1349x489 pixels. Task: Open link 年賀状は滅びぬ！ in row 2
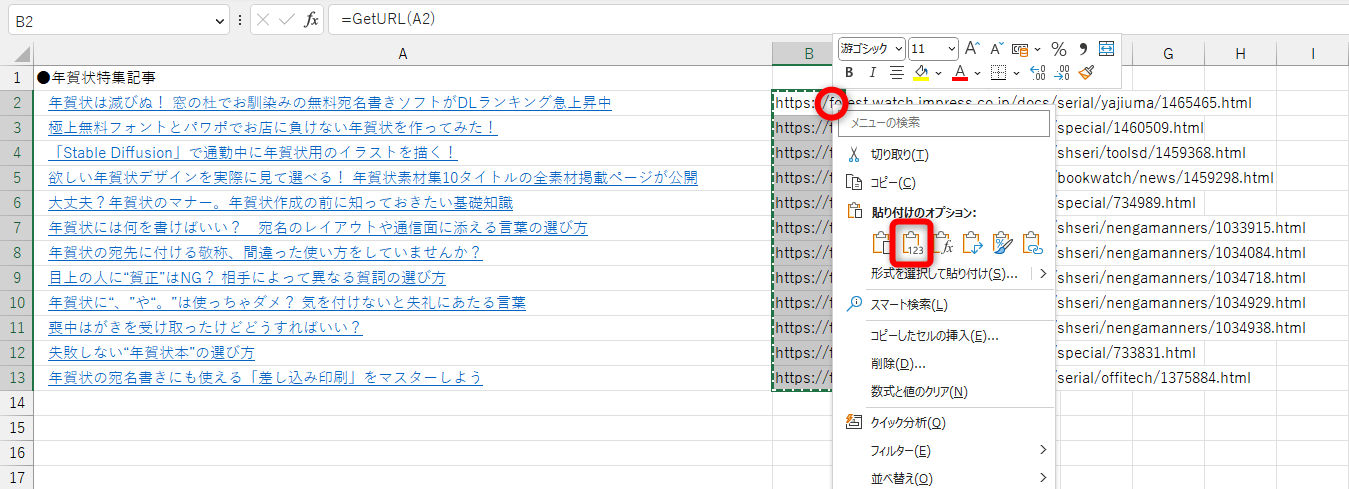pyautogui.click(x=330, y=103)
